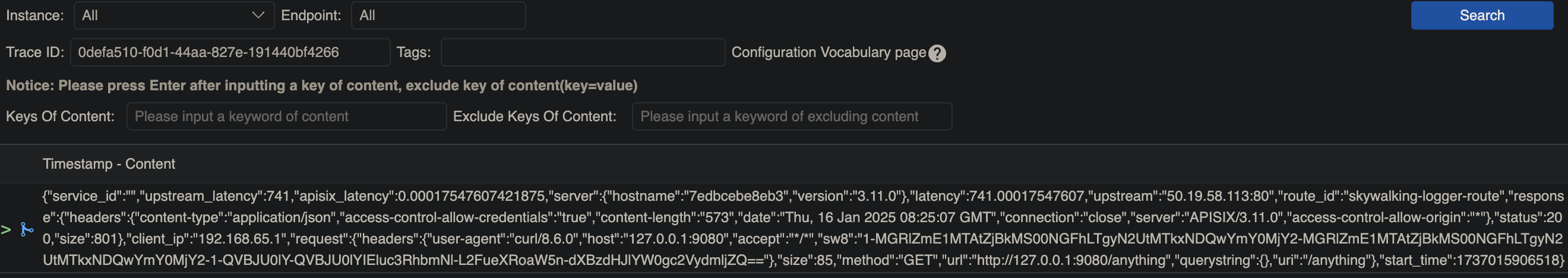This screenshot has width=1568, height=278.
Task: Click the Trace ID label
Action: coord(34,52)
